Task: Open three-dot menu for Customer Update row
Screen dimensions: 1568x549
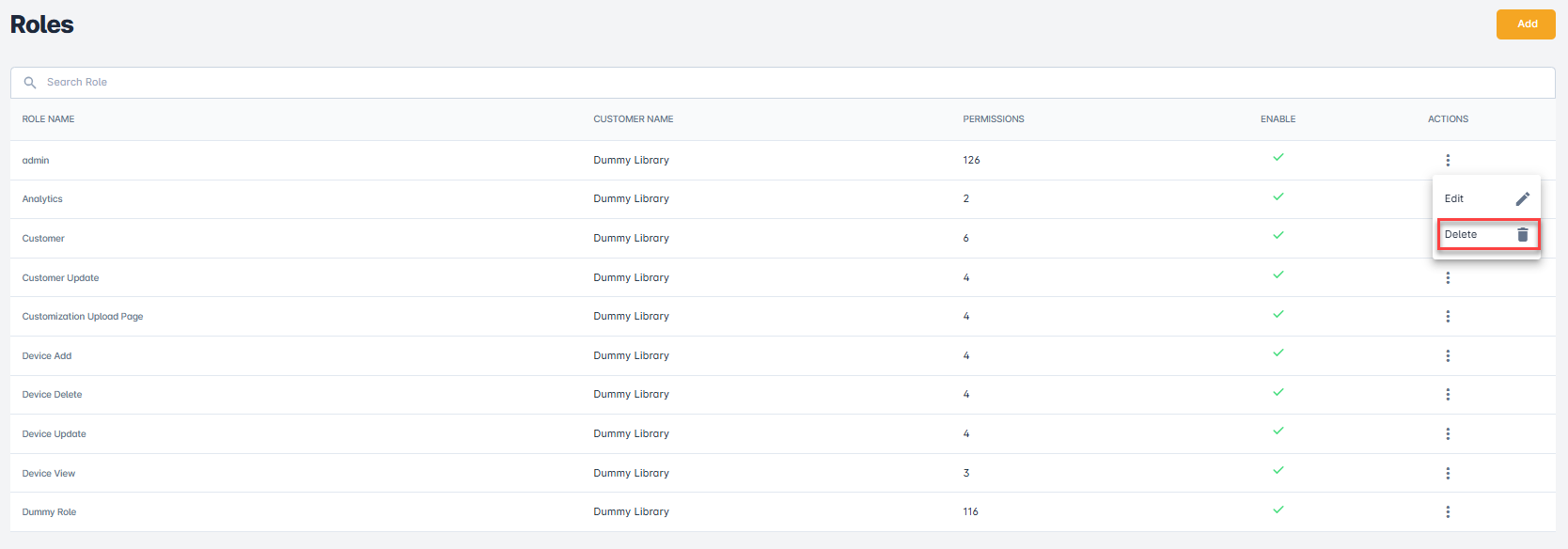Action: coord(1448,278)
